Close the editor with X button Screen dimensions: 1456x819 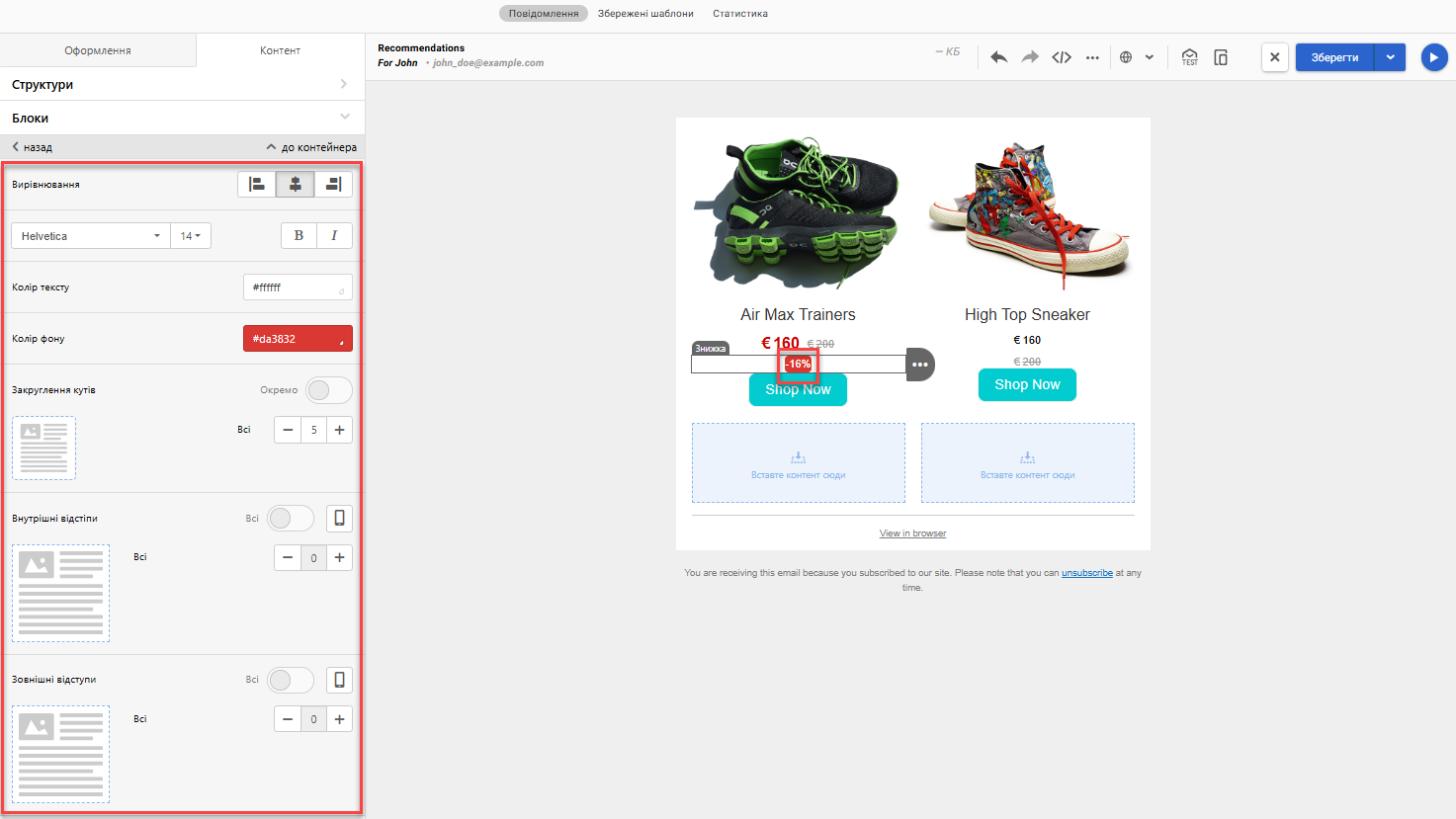[x=1275, y=57]
